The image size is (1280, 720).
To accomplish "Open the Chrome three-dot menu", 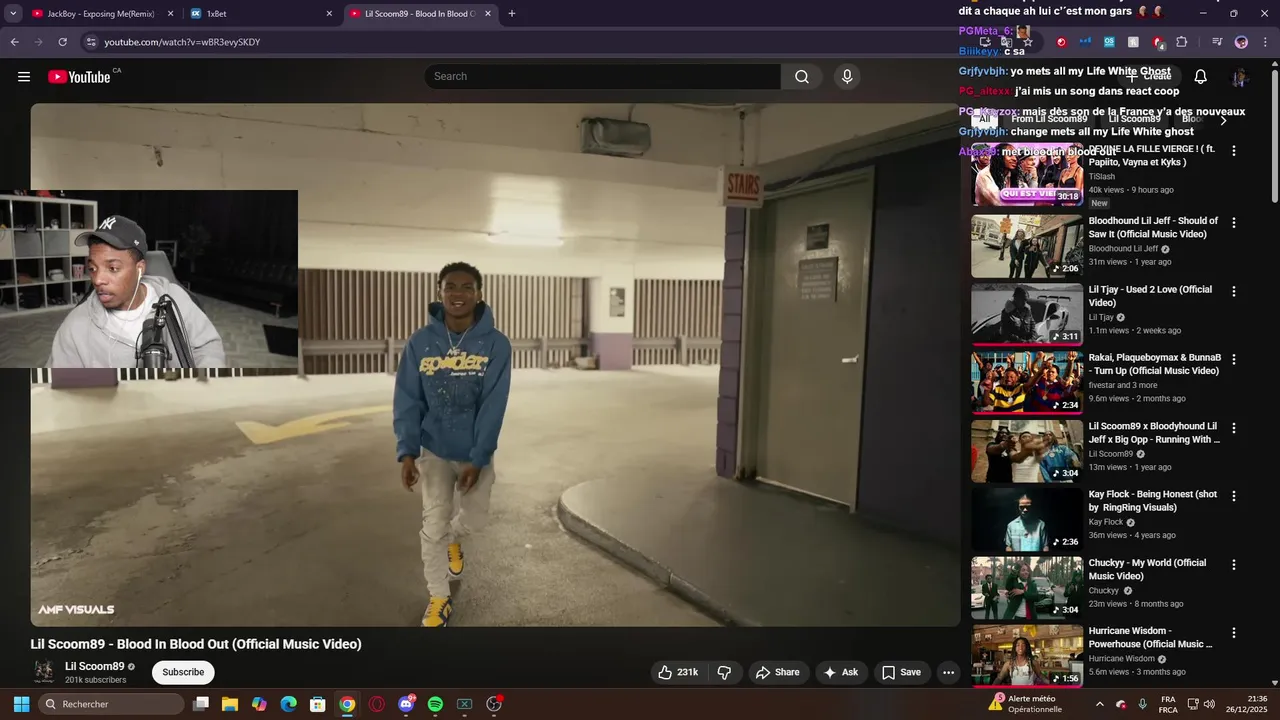I will [x=1264, y=42].
